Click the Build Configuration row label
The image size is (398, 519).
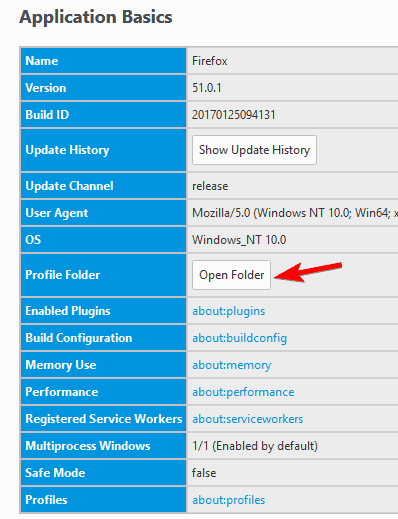point(79,338)
